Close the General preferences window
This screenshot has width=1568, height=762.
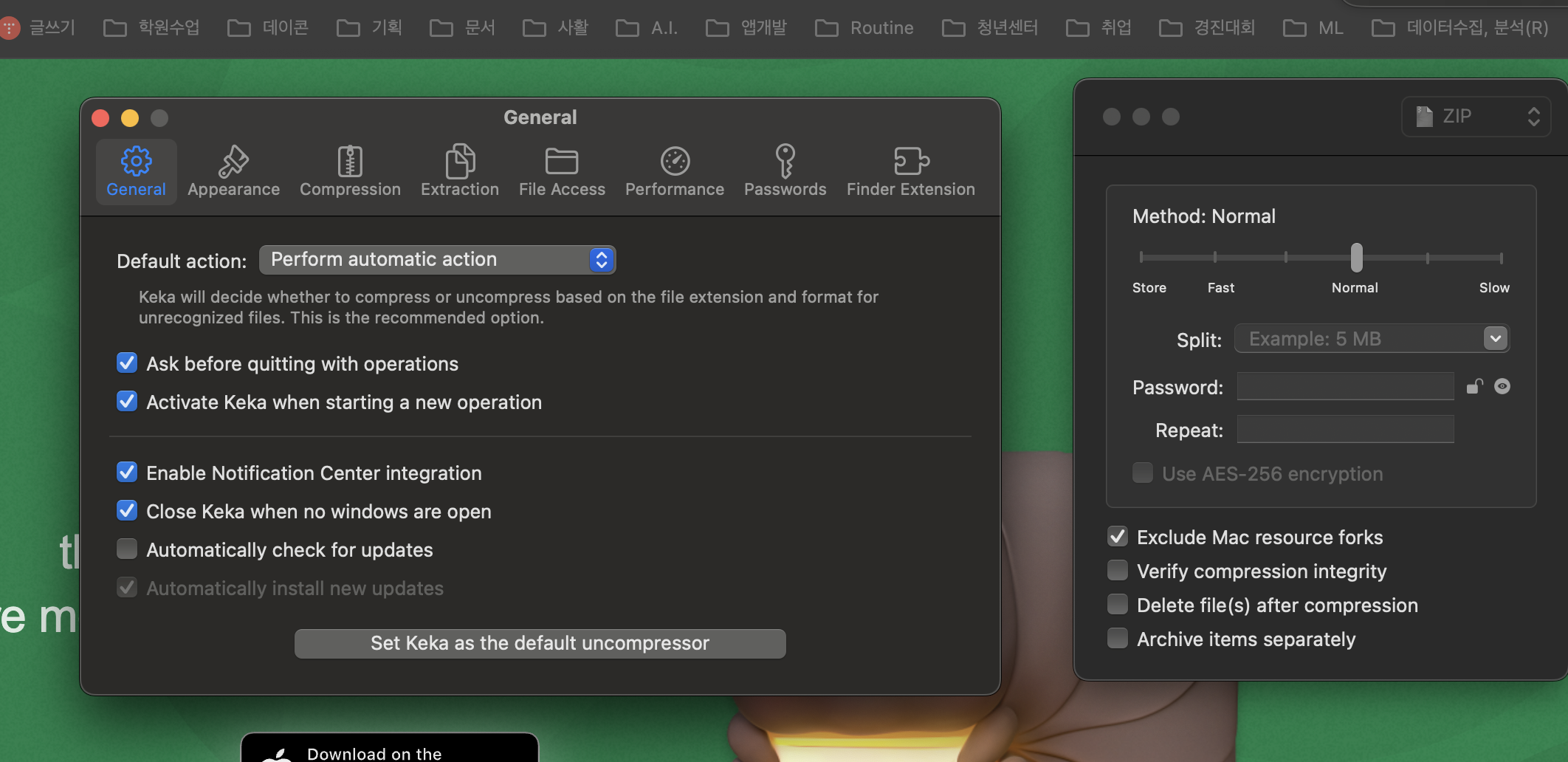click(101, 118)
